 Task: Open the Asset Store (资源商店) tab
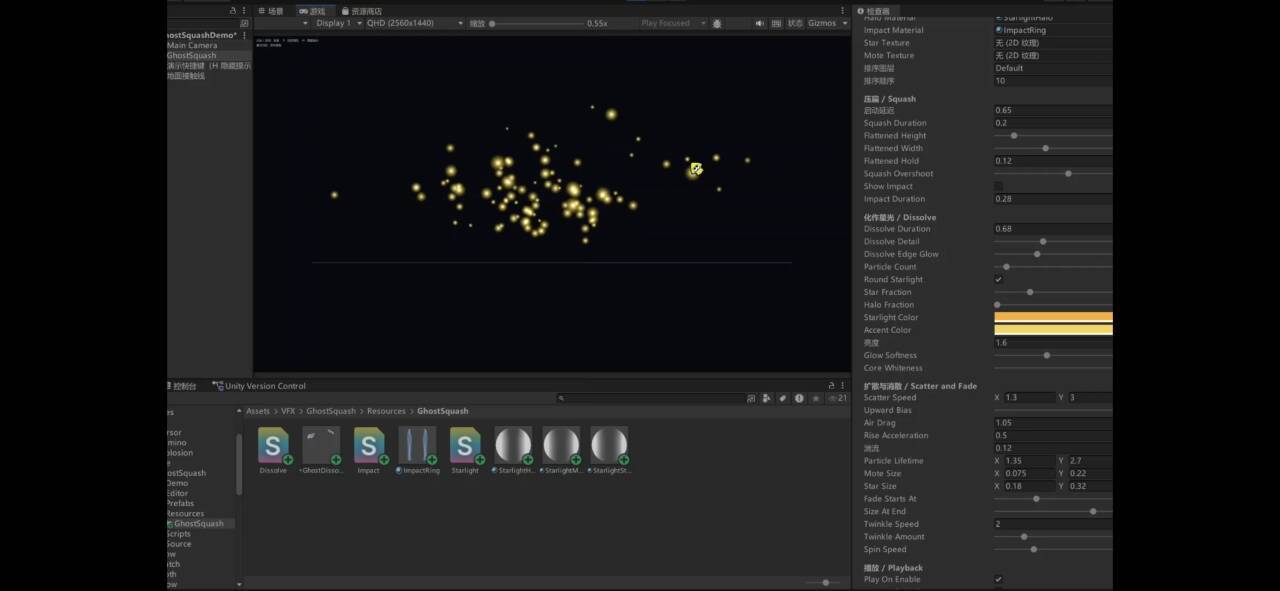pyautogui.click(x=361, y=11)
